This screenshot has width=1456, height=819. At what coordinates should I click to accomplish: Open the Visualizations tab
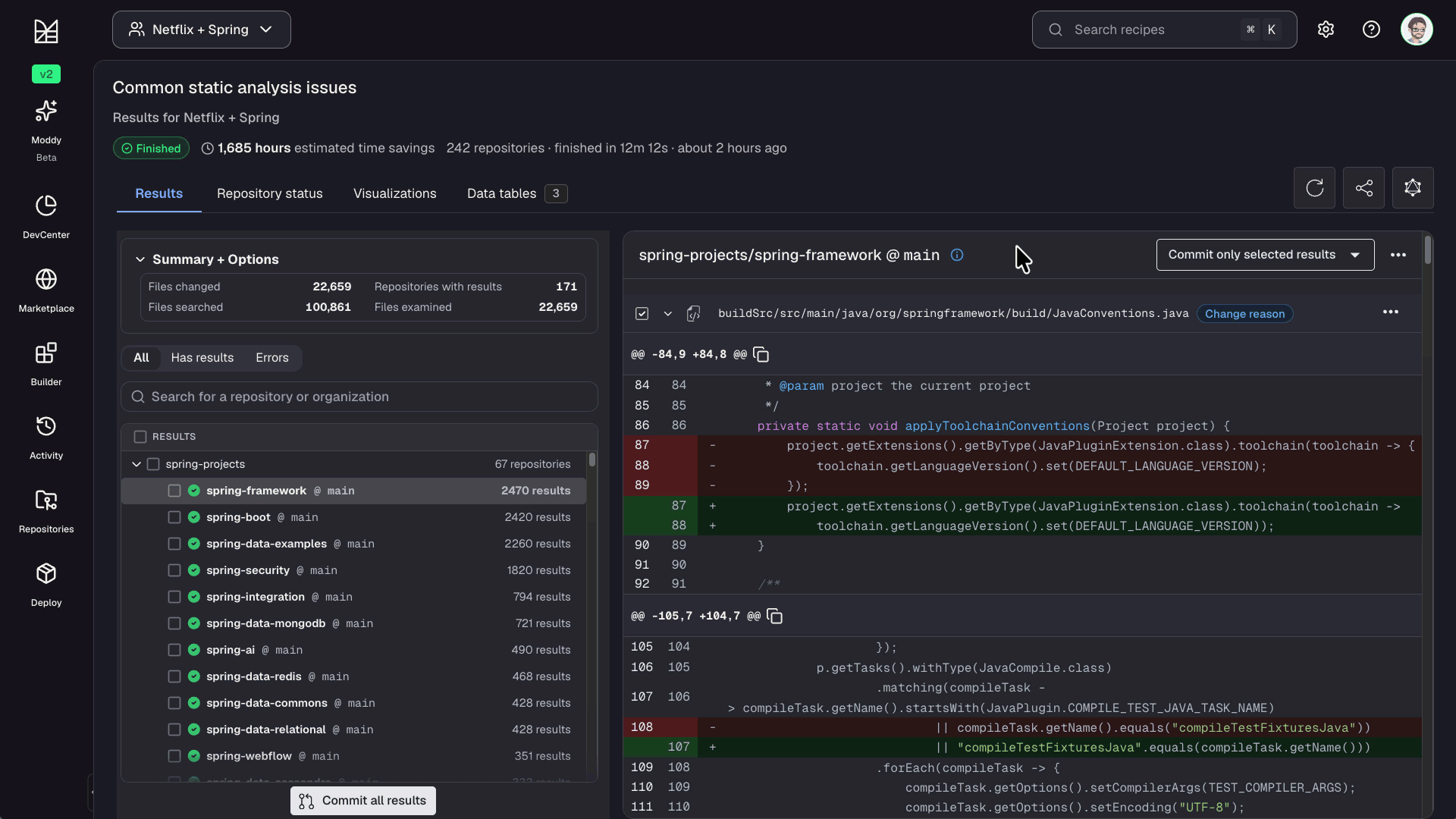coord(395,193)
